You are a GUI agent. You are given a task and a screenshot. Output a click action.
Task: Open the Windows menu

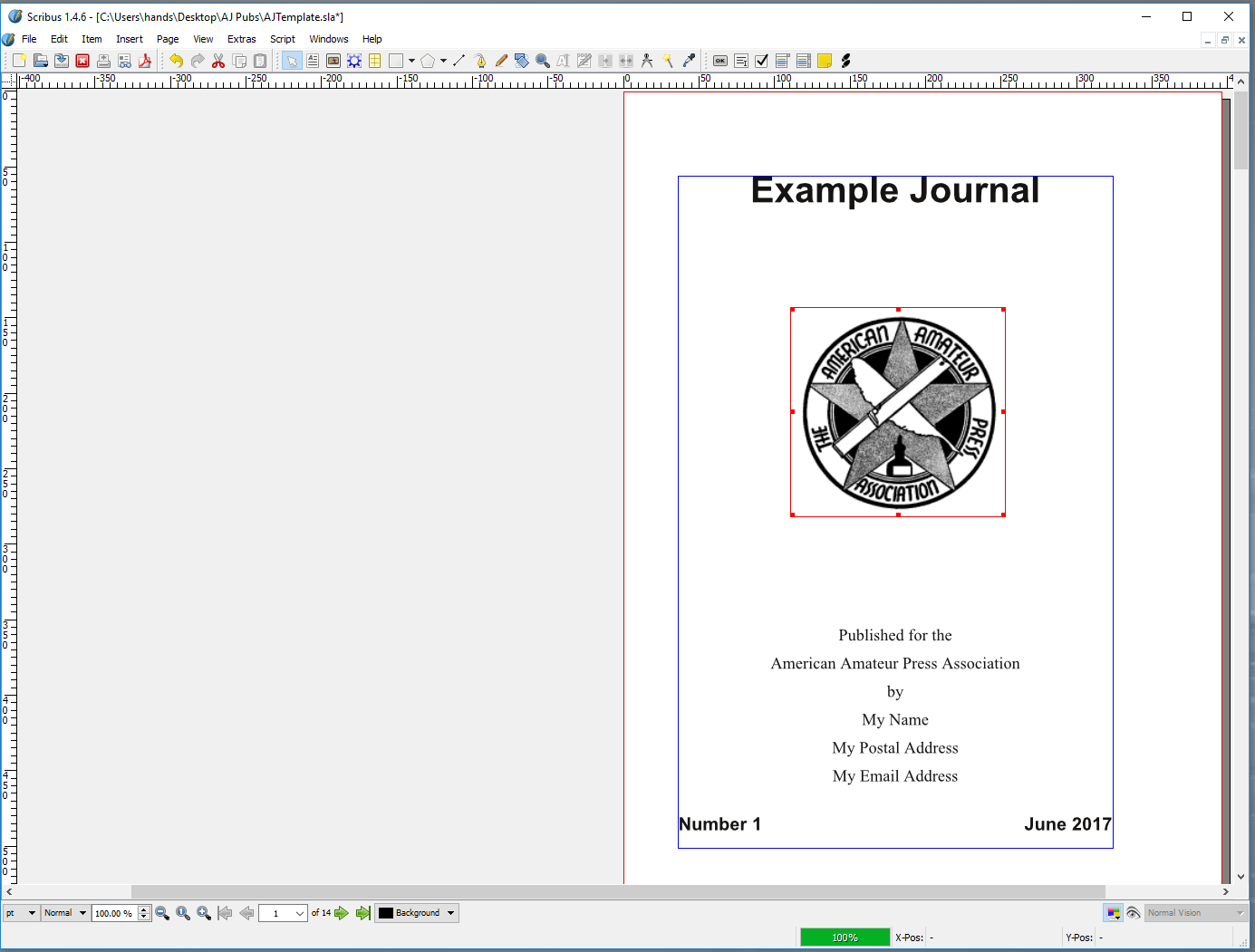[328, 39]
